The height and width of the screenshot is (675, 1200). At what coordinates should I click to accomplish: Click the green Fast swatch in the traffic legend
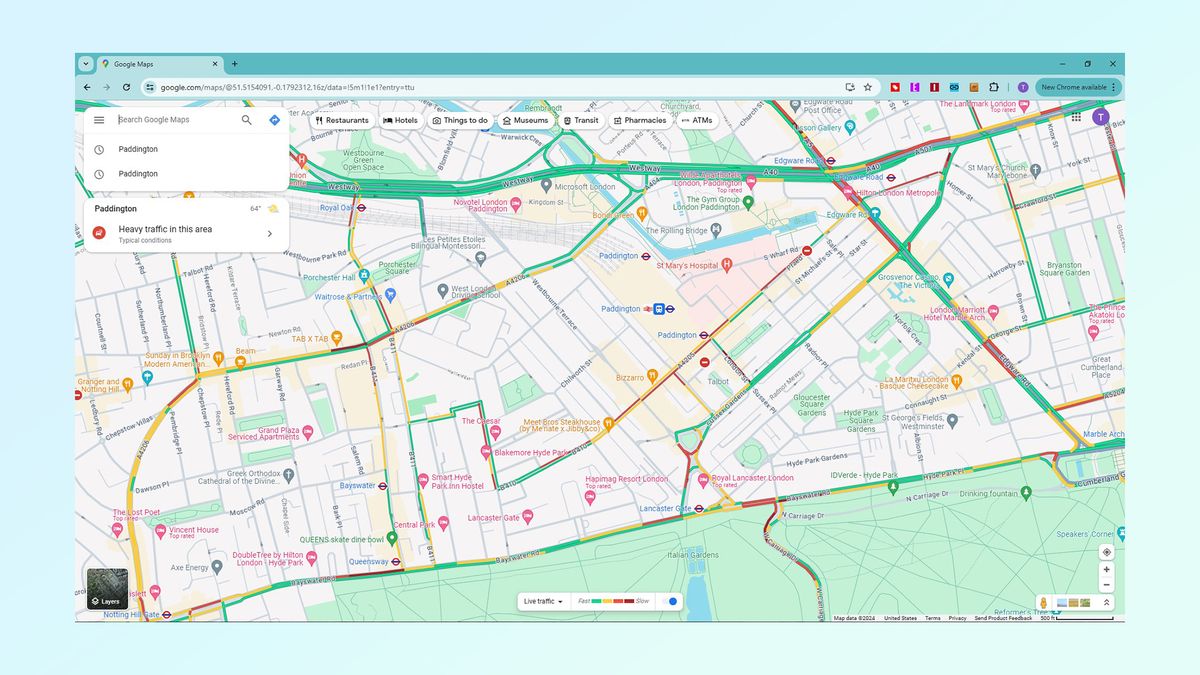coord(596,601)
